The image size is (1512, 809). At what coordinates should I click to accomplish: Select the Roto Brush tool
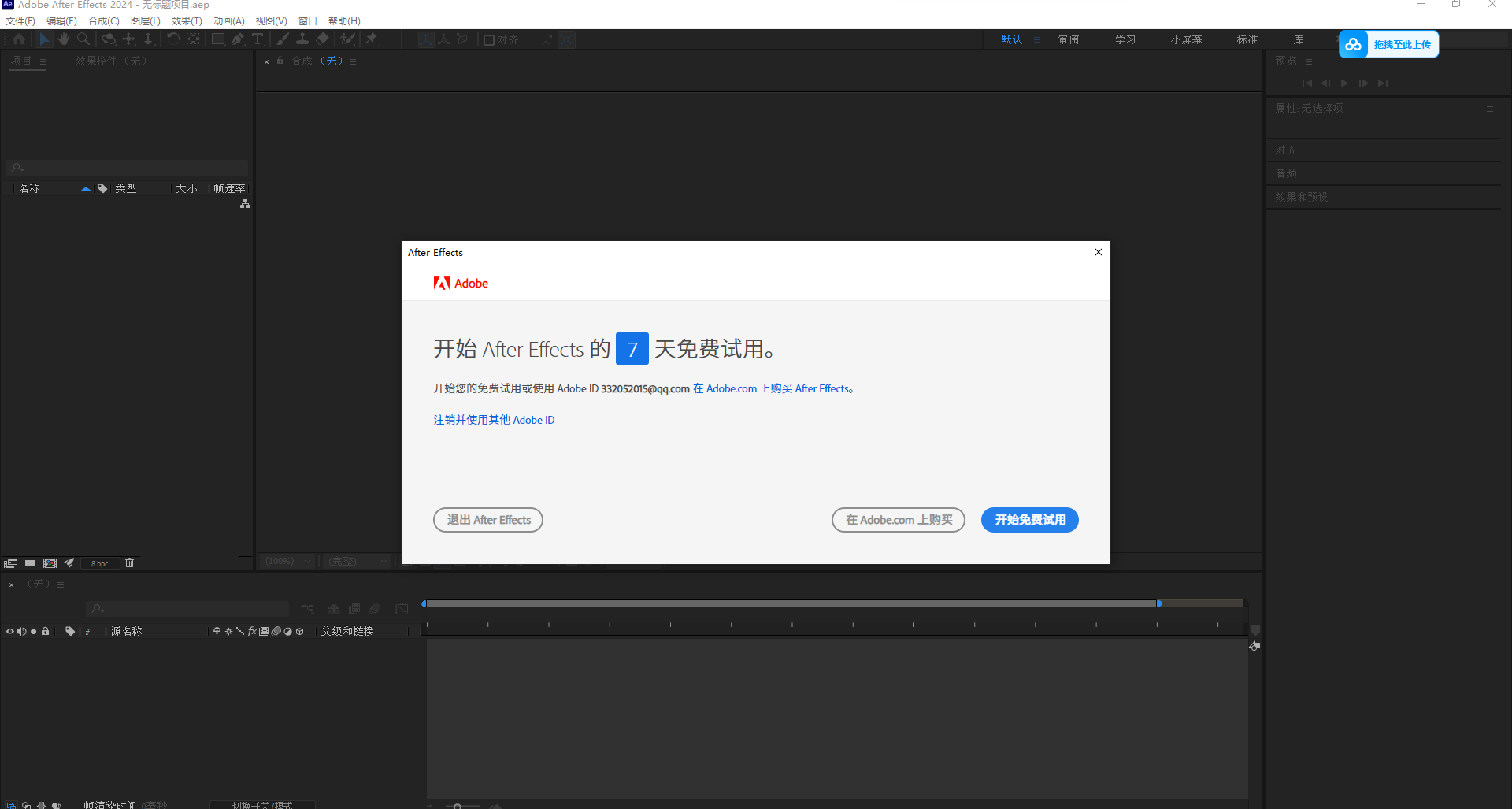click(348, 39)
